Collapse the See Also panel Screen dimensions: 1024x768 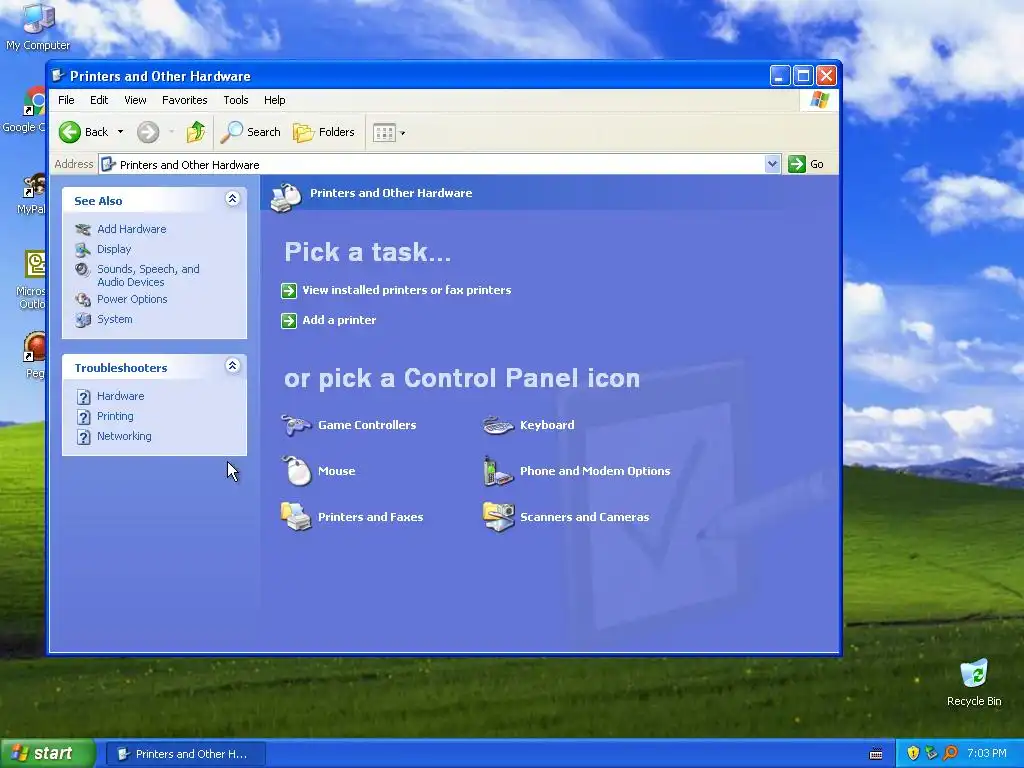[x=232, y=199]
